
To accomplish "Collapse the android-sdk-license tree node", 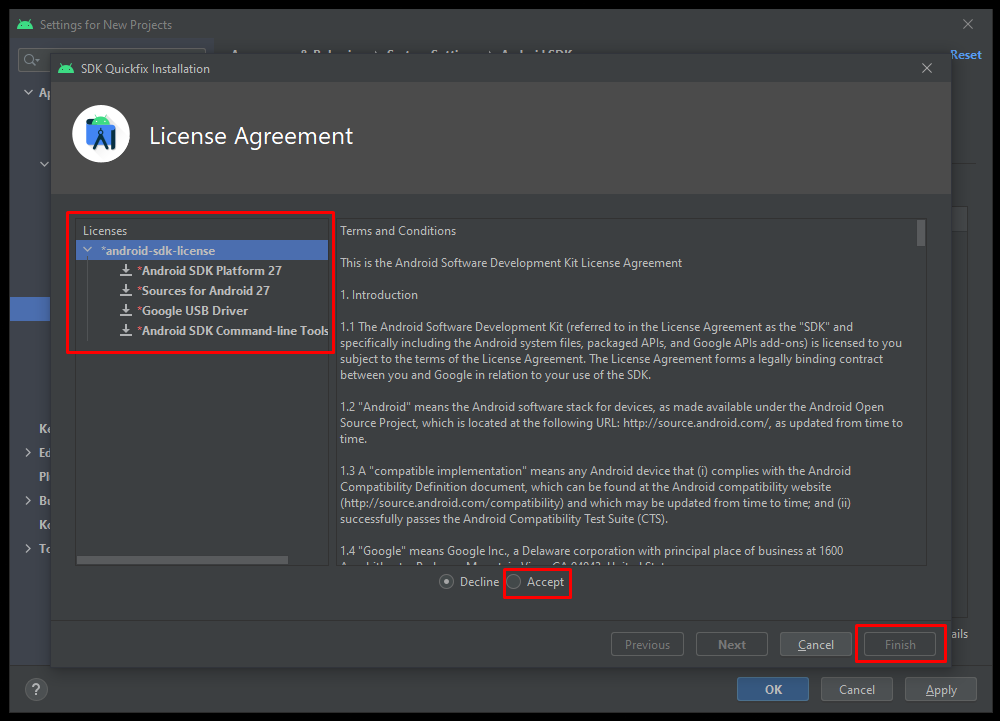I will [x=88, y=250].
